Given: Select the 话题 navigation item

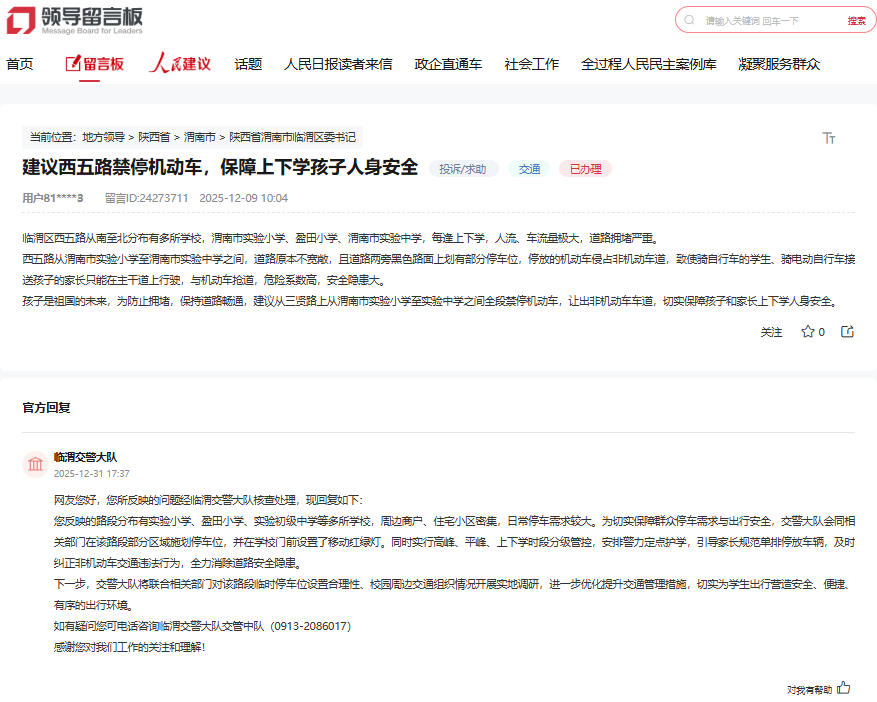Looking at the screenshot, I should (x=247, y=63).
